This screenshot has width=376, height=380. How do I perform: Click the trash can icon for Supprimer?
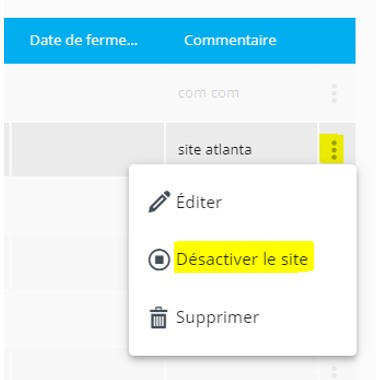[x=158, y=318]
